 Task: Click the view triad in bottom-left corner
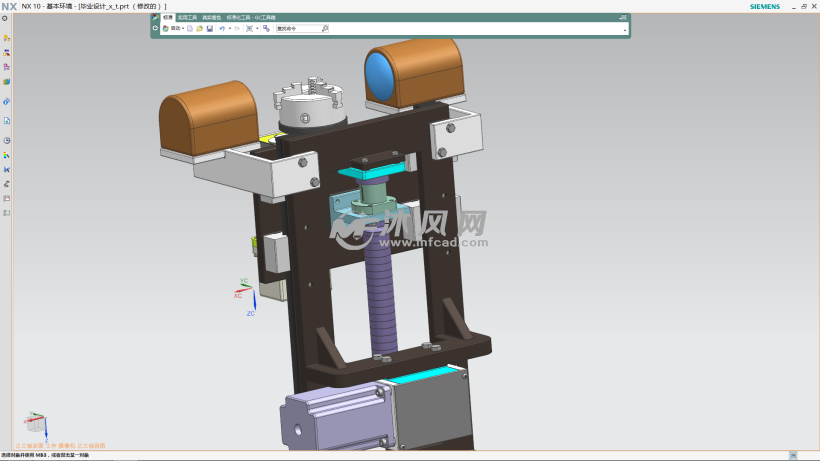(35, 424)
